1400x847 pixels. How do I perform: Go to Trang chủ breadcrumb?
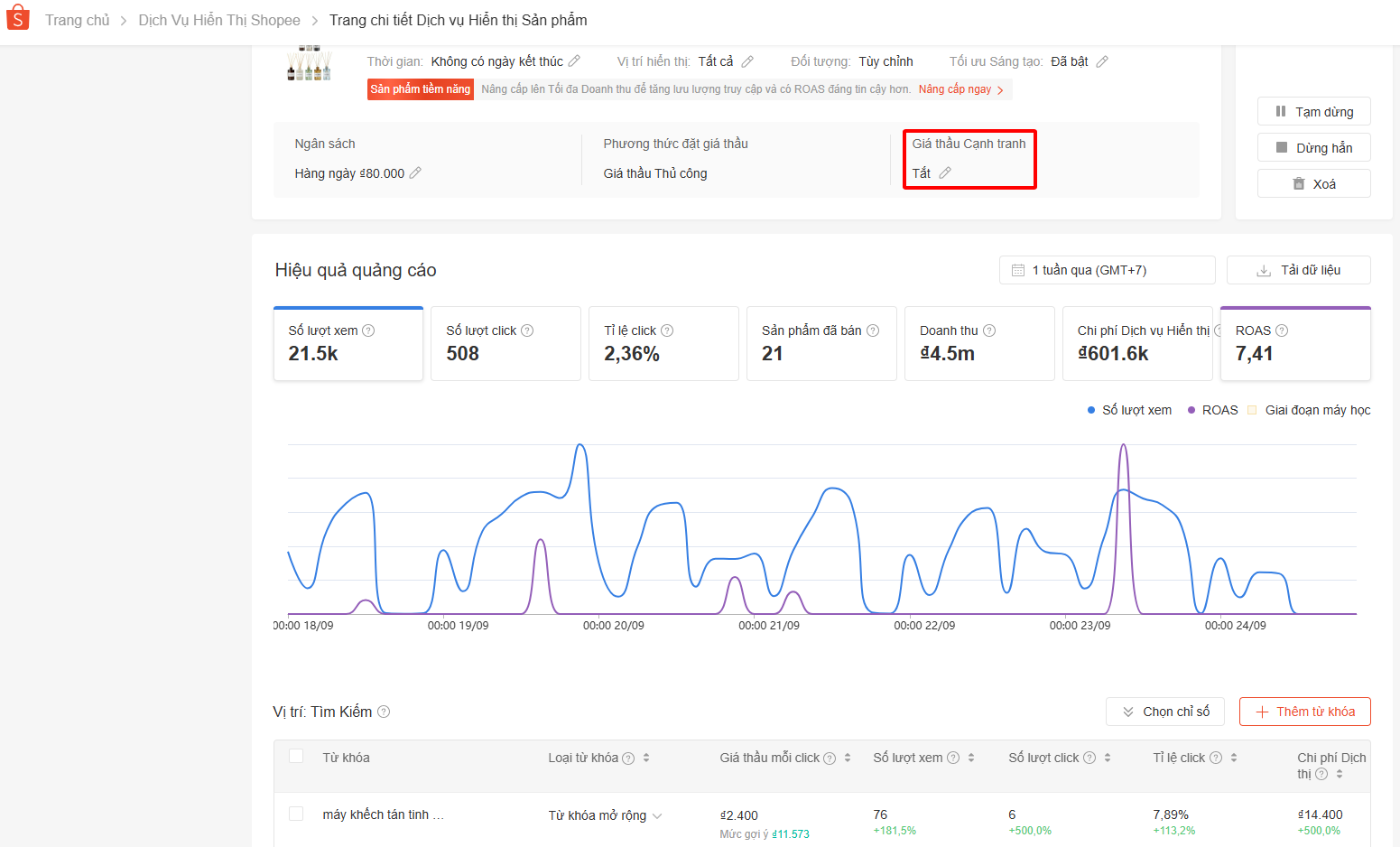pyautogui.click(x=78, y=20)
